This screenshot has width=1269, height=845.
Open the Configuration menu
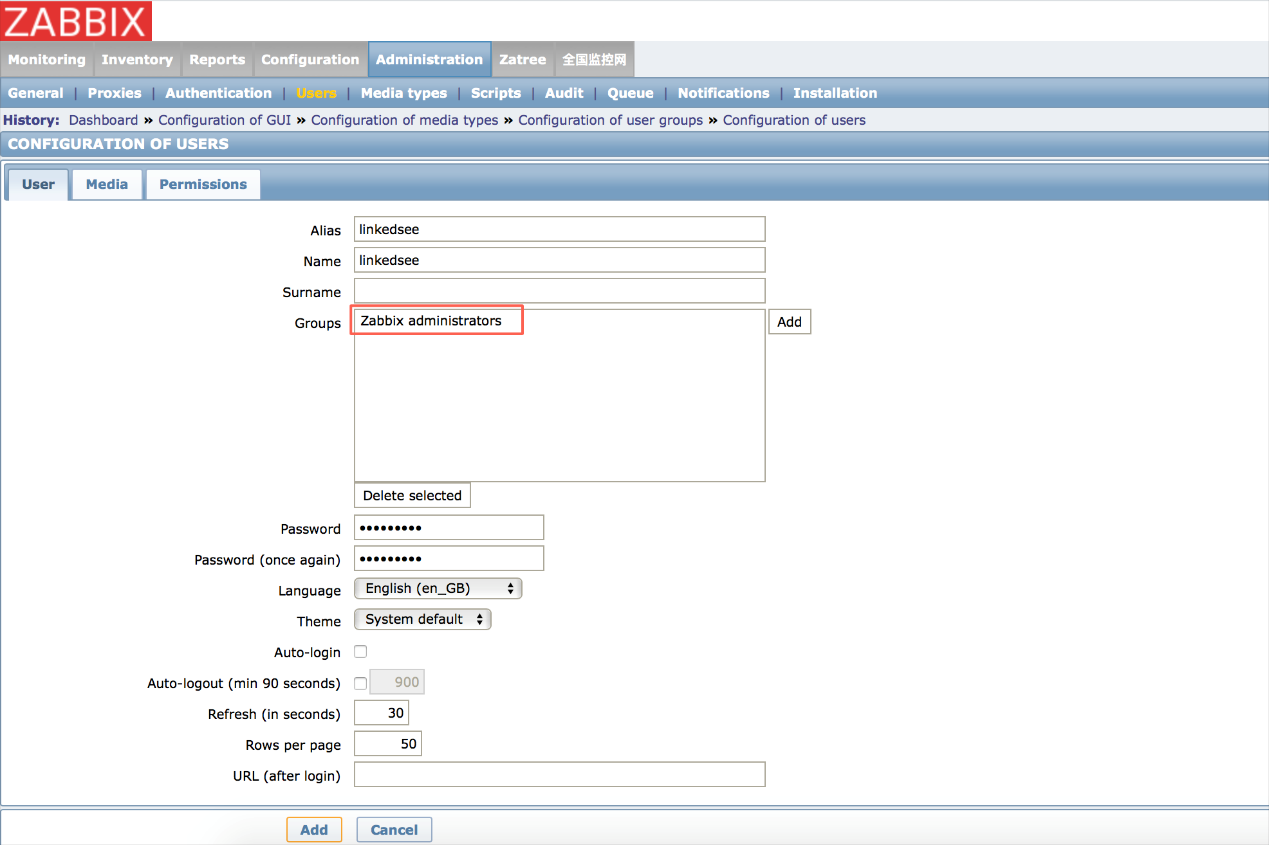(310, 60)
